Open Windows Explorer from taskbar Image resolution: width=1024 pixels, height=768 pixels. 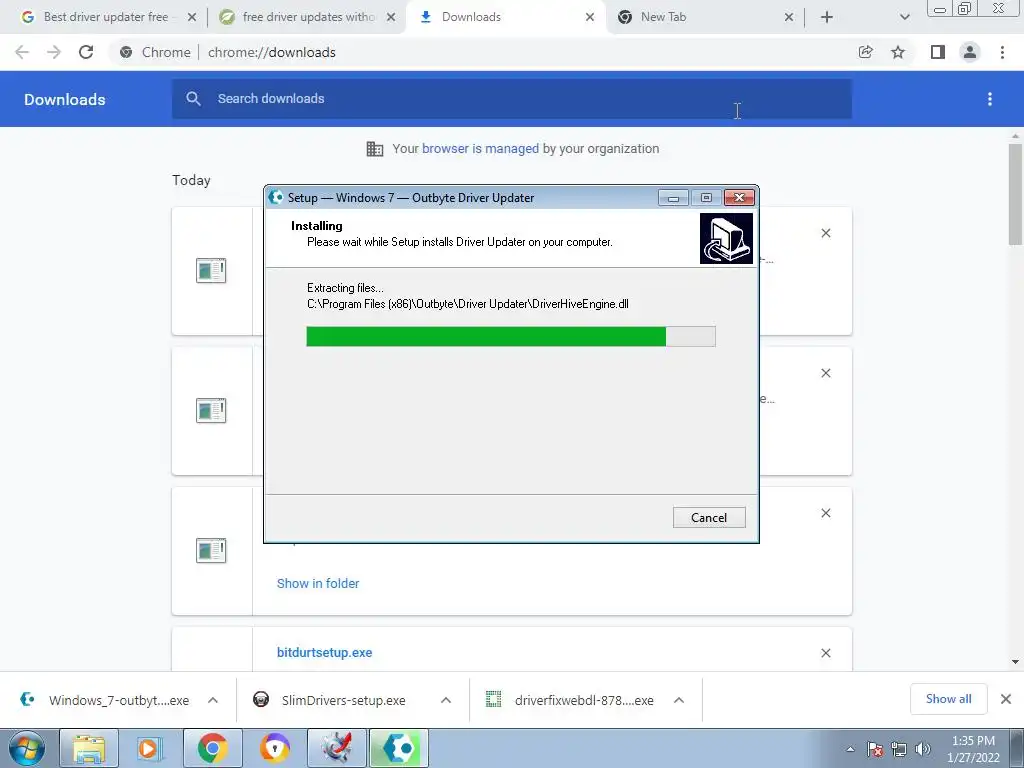tap(89, 748)
